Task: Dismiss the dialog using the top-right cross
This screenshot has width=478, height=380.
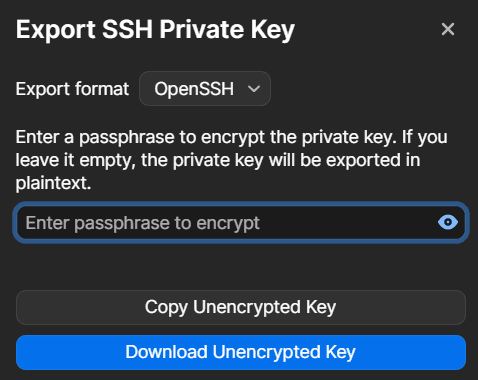Action: pyautogui.click(x=448, y=29)
